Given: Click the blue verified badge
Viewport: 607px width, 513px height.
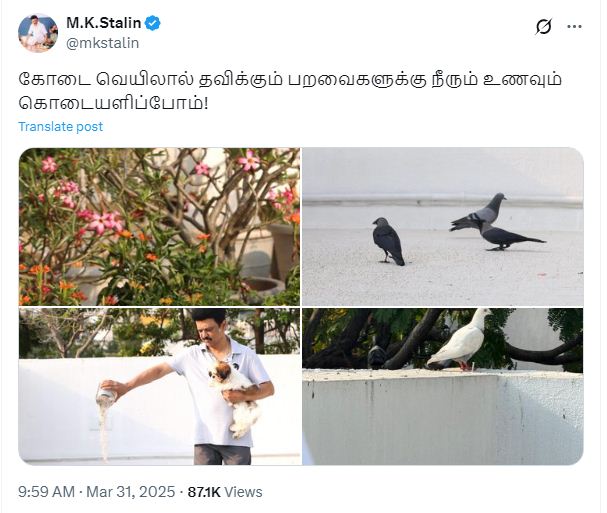Looking at the screenshot, I should [153, 23].
